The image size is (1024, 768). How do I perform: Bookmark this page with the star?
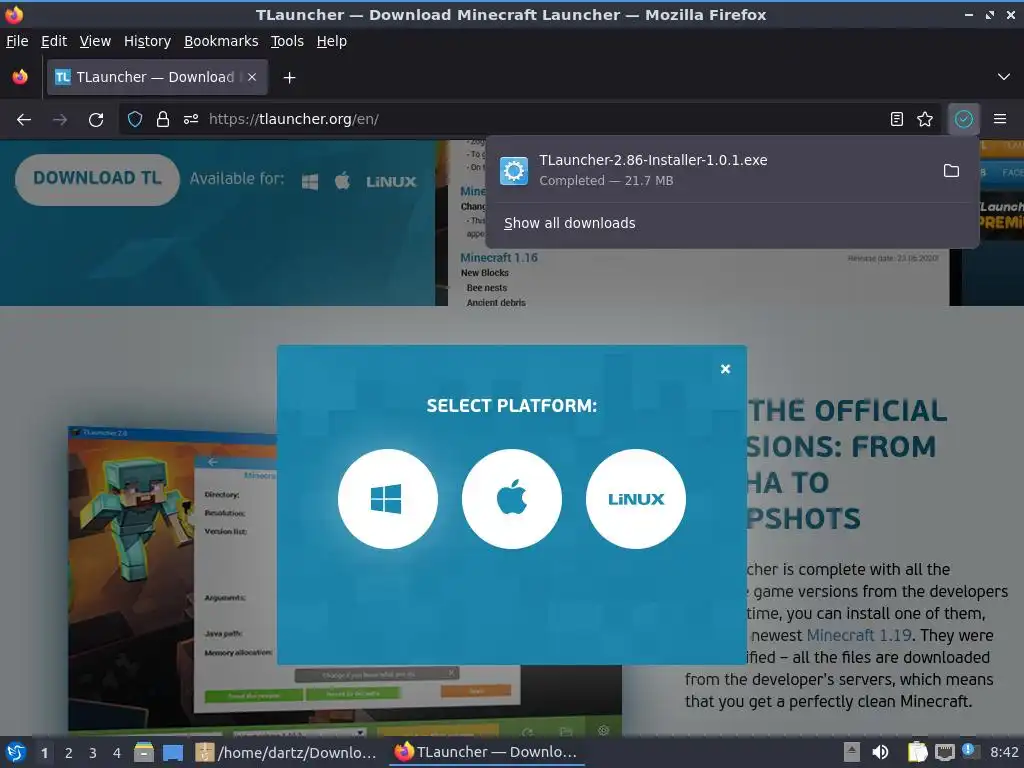click(925, 120)
